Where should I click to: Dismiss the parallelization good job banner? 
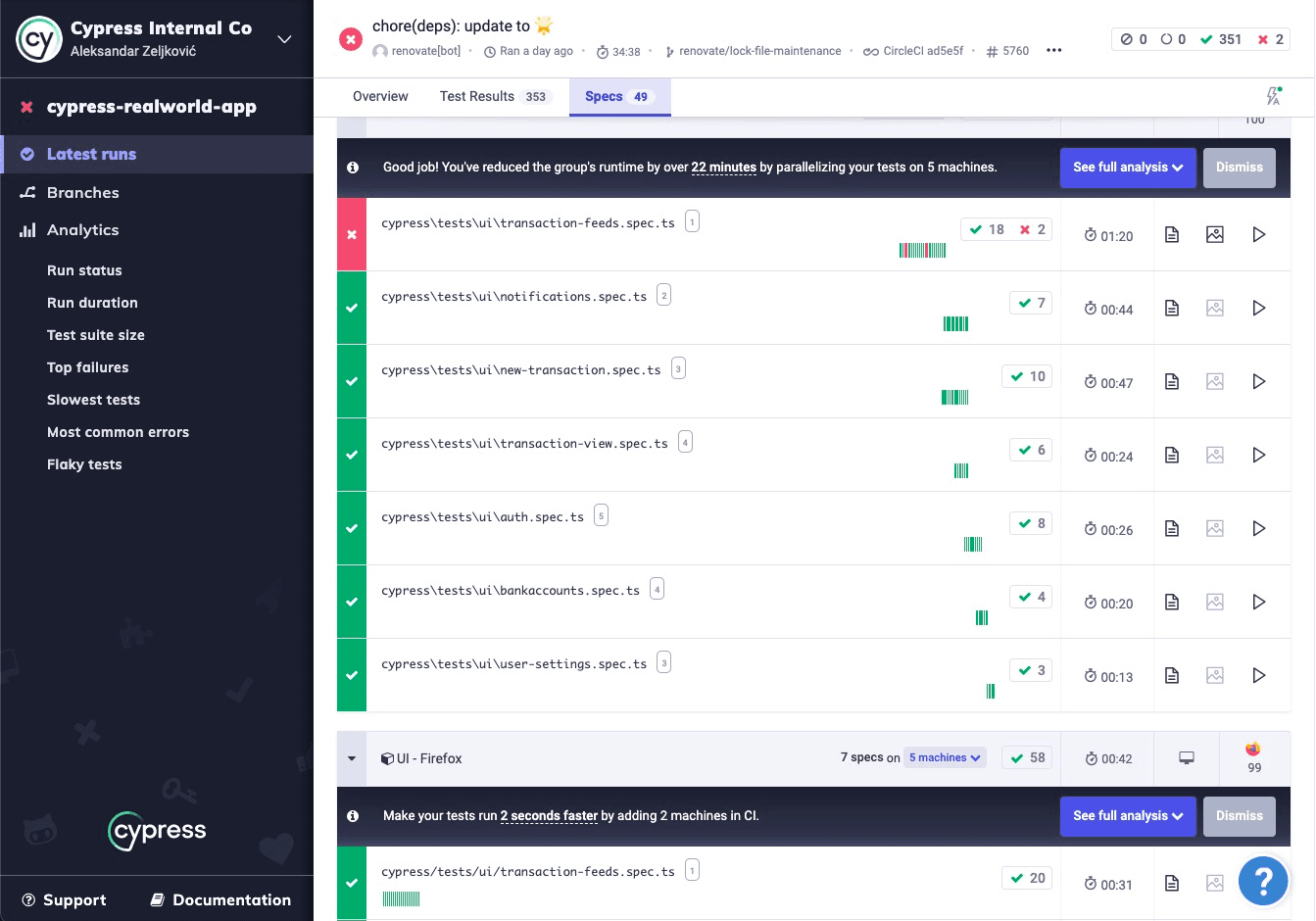tap(1240, 168)
